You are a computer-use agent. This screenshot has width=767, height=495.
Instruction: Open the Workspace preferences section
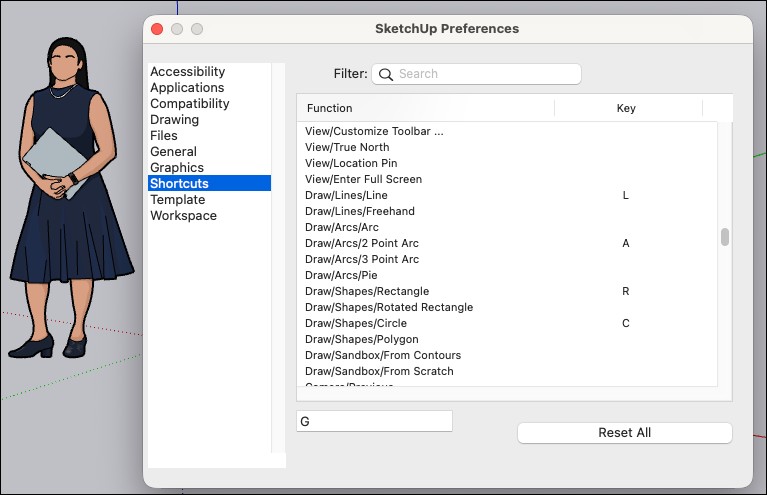183,216
